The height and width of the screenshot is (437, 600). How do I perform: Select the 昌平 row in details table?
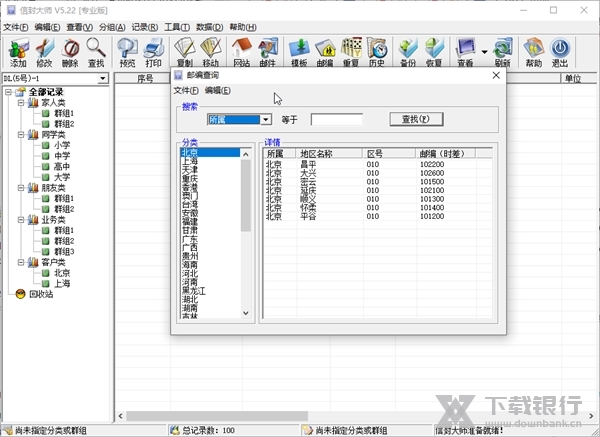(378, 164)
